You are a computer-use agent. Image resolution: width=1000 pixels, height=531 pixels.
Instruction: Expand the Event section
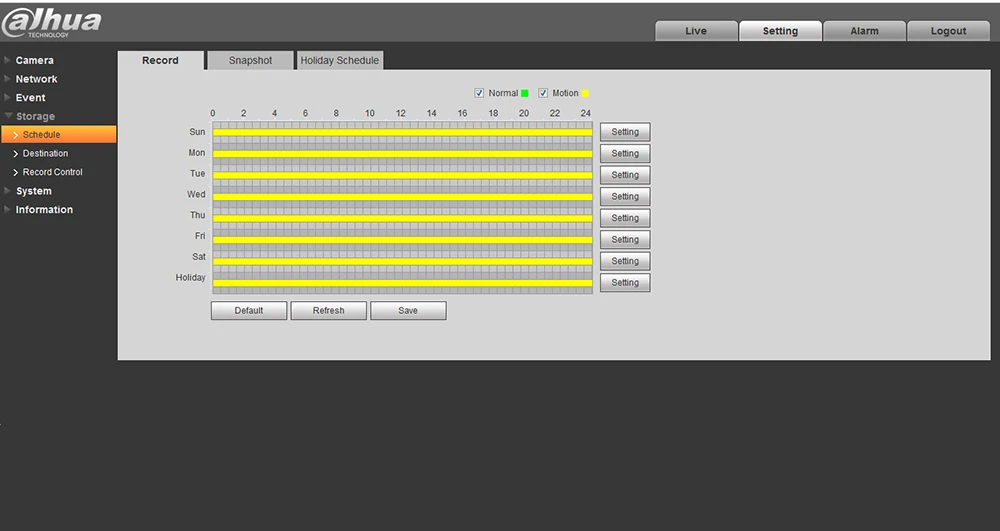30,98
